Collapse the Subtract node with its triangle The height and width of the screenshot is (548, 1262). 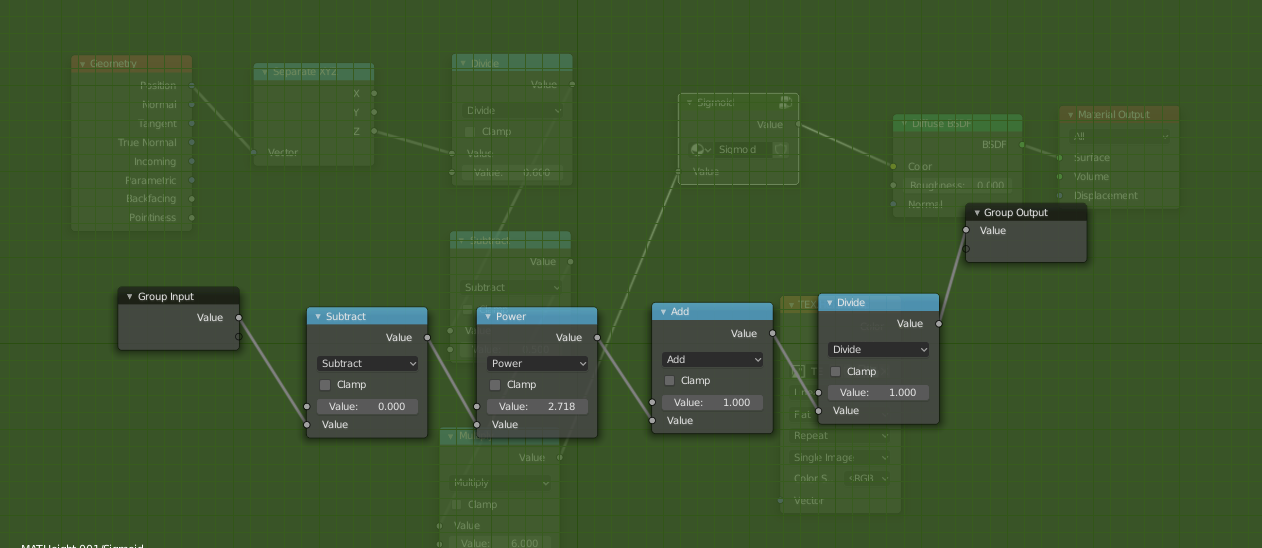coord(317,317)
